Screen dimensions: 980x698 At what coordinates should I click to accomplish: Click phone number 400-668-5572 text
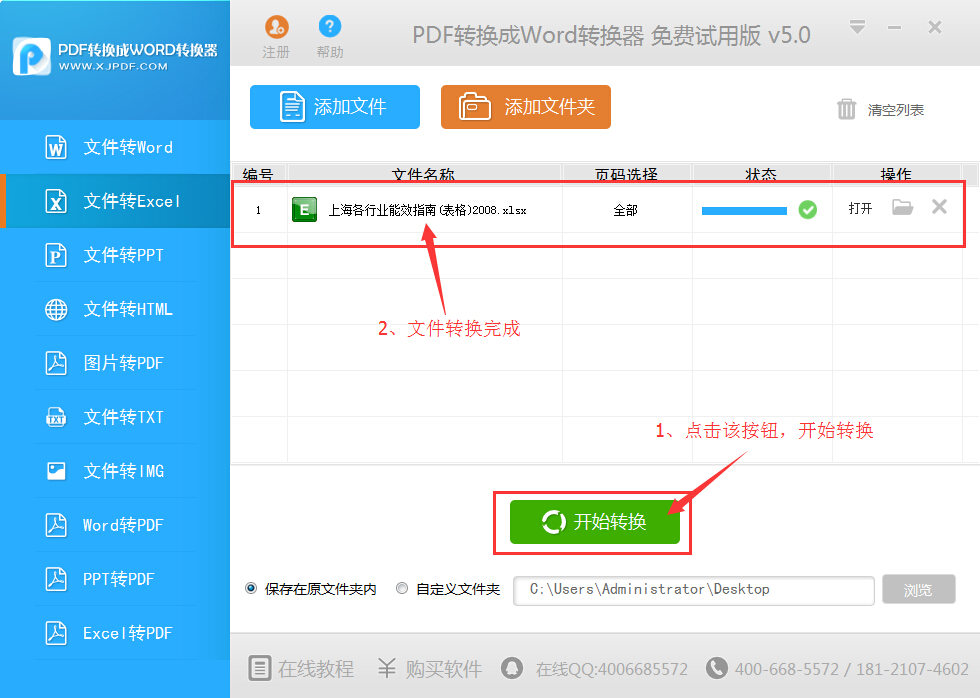(x=786, y=669)
